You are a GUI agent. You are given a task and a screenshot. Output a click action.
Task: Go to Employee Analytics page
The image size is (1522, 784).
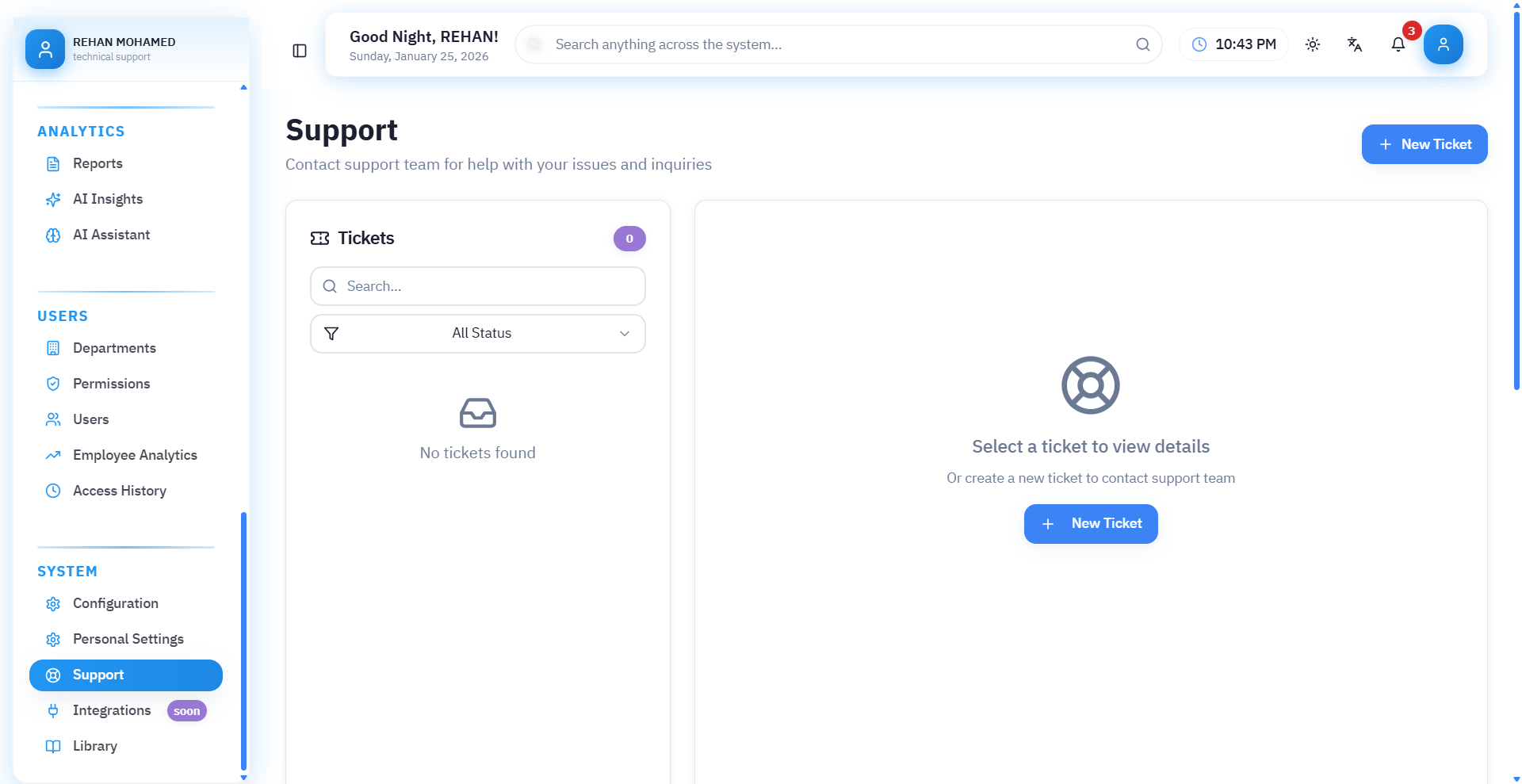coord(135,455)
